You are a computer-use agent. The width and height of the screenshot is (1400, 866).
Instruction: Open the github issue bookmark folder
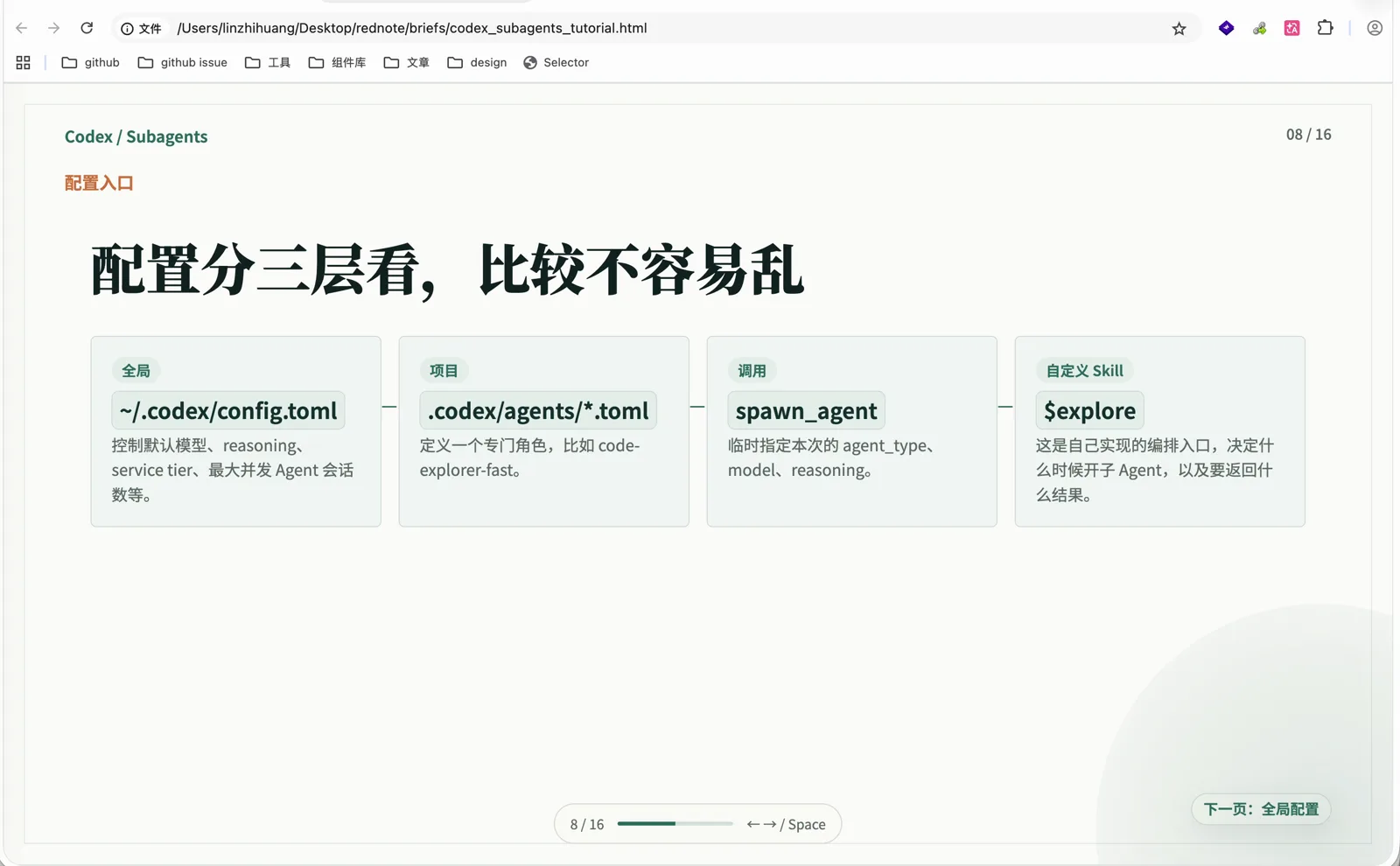[182, 63]
